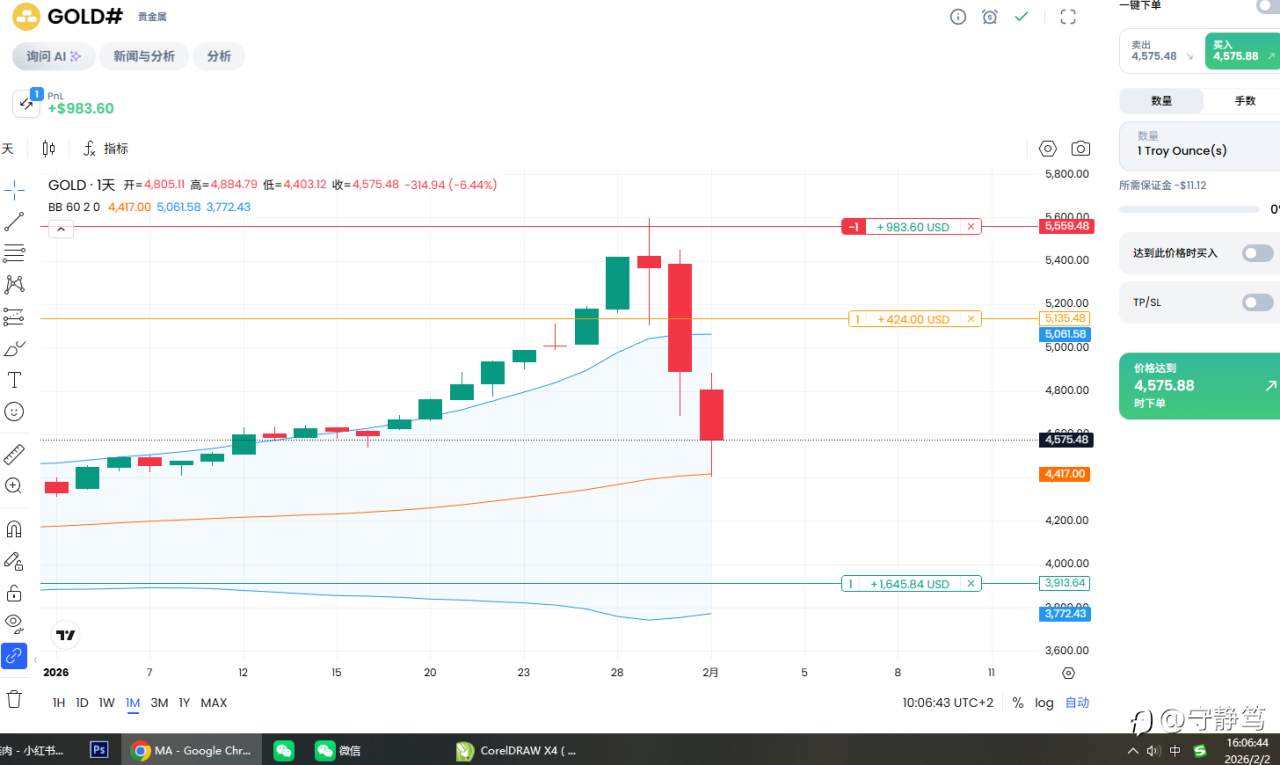Viewport: 1280px width, 765px height.
Task: Click the green buy price button
Action: click(x=1242, y=51)
